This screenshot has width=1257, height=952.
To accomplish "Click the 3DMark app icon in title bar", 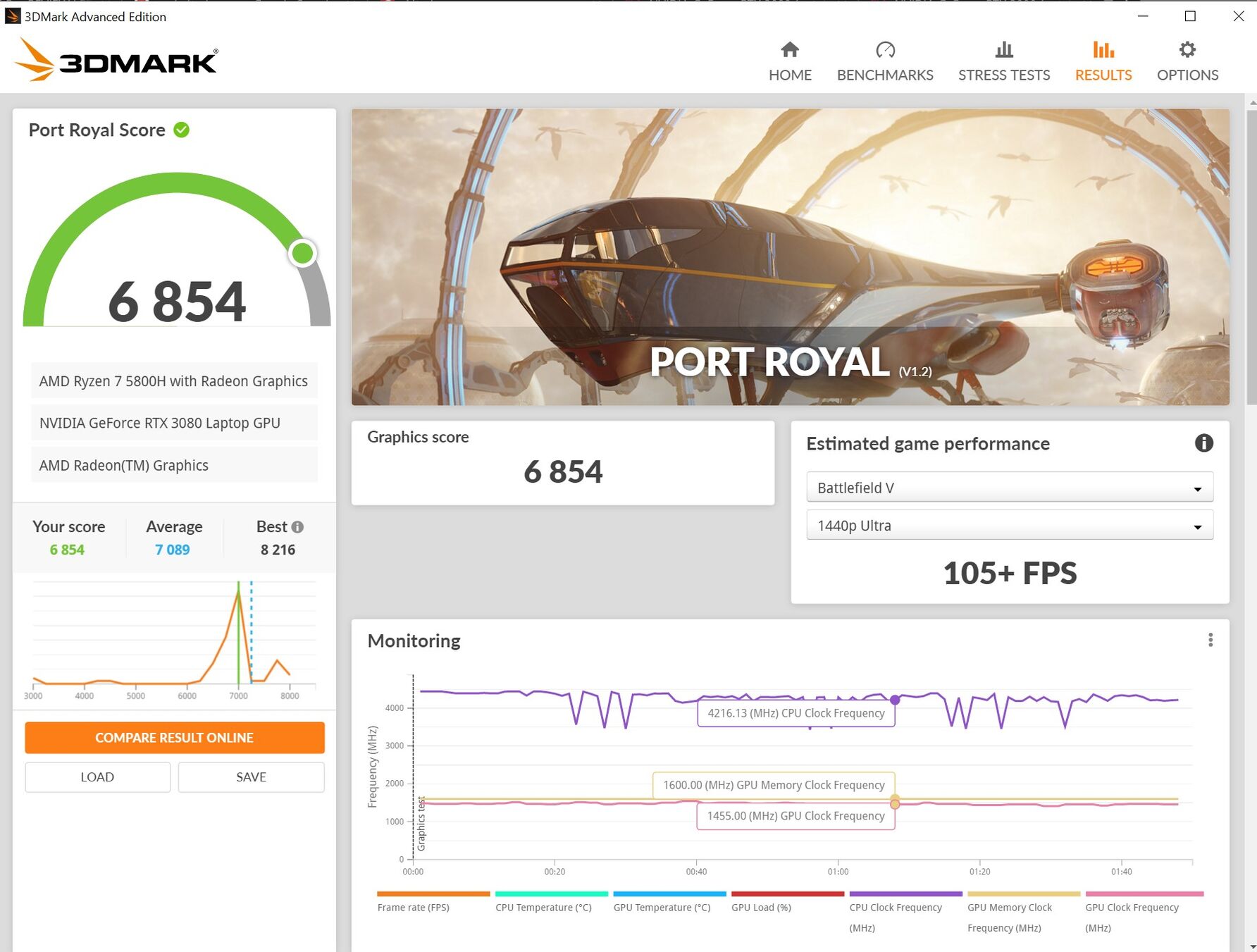I will click(13, 16).
